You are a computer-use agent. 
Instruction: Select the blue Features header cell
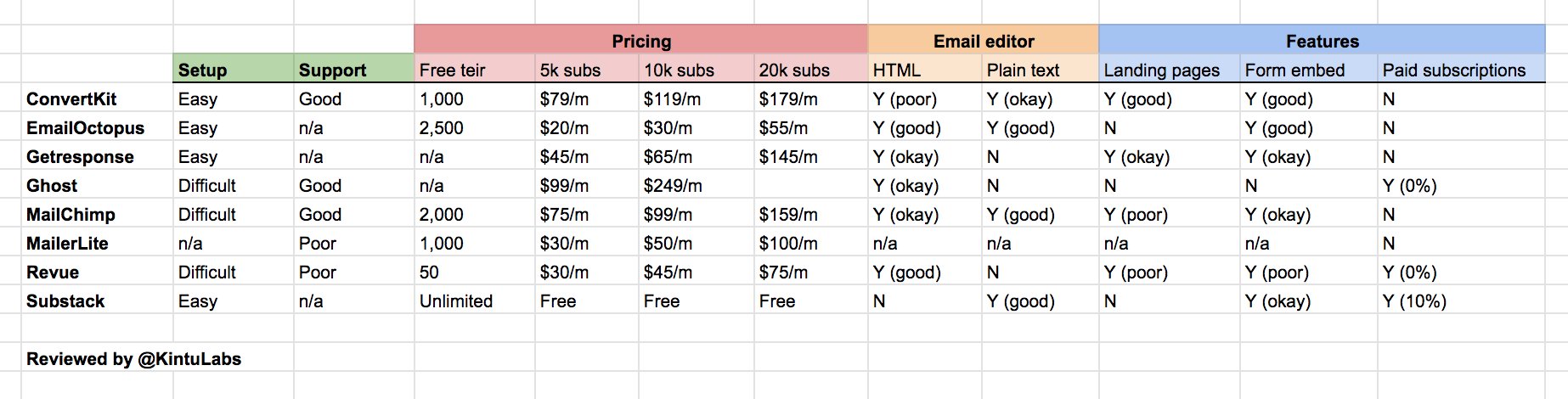pos(1322,40)
